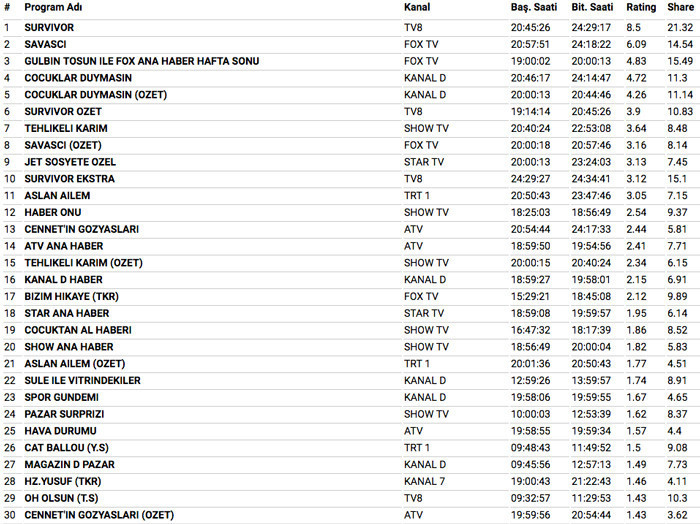The image size is (700, 524).
Task: Sort by the Kanal column header
Action: [x=417, y=7]
